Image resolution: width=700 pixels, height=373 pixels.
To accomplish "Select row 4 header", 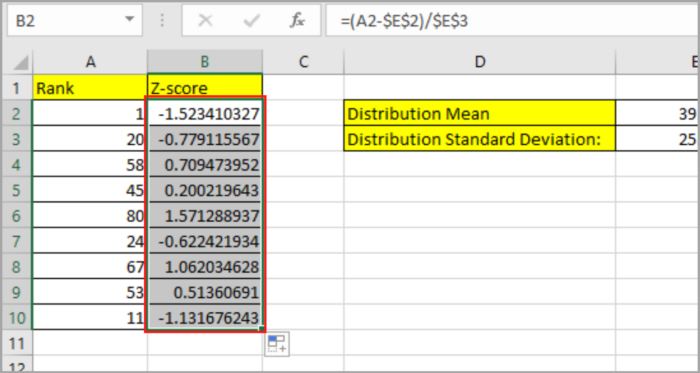I will click(x=17, y=164).
